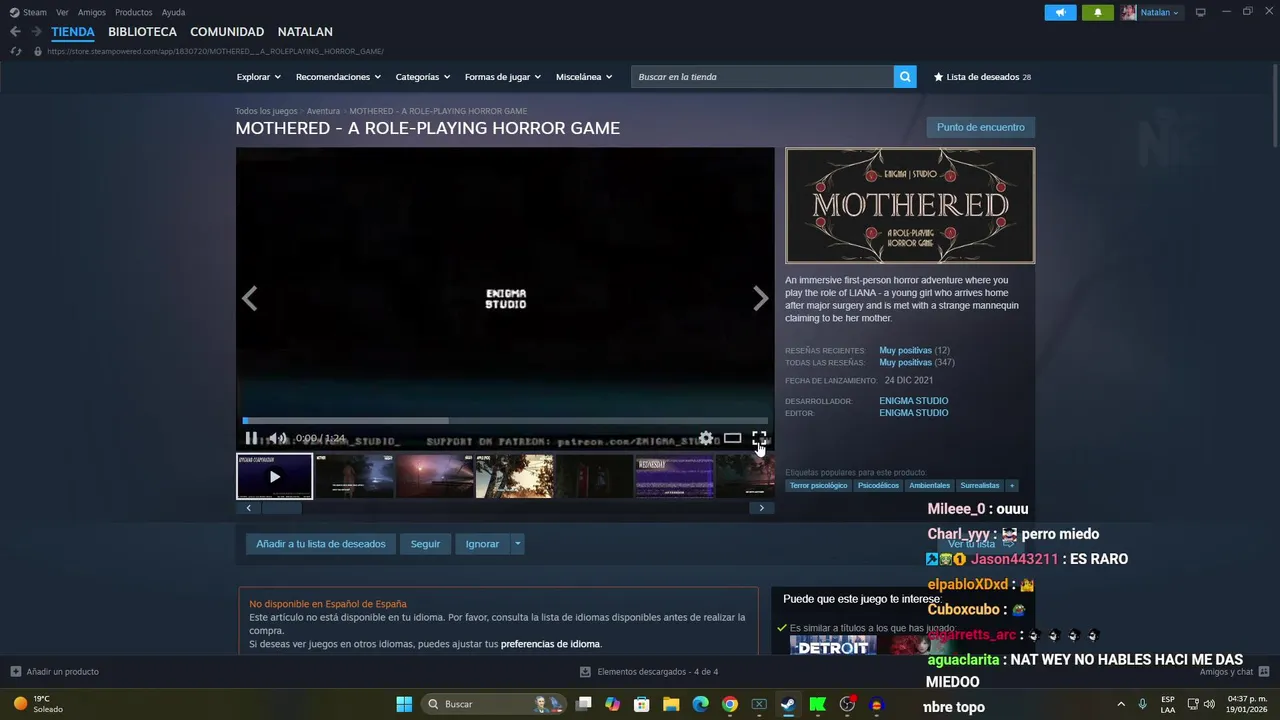Open recent reviews Muy positivas (12)
1280x720 pixels.
tap(914, 351)
